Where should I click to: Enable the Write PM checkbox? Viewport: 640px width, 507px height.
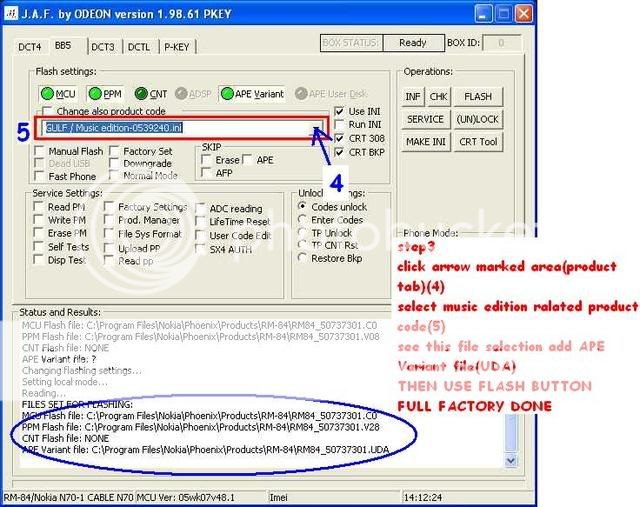[38, 220]
